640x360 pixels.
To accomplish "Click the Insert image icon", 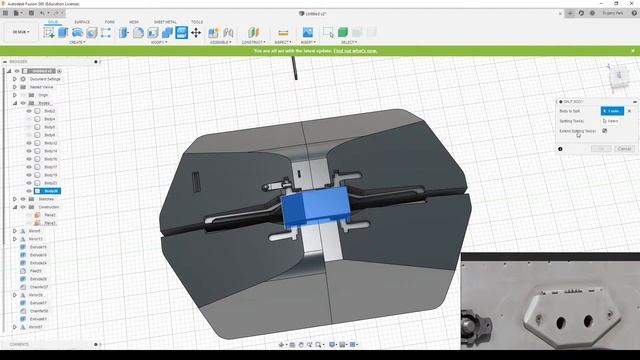I will tap(308, 33).
